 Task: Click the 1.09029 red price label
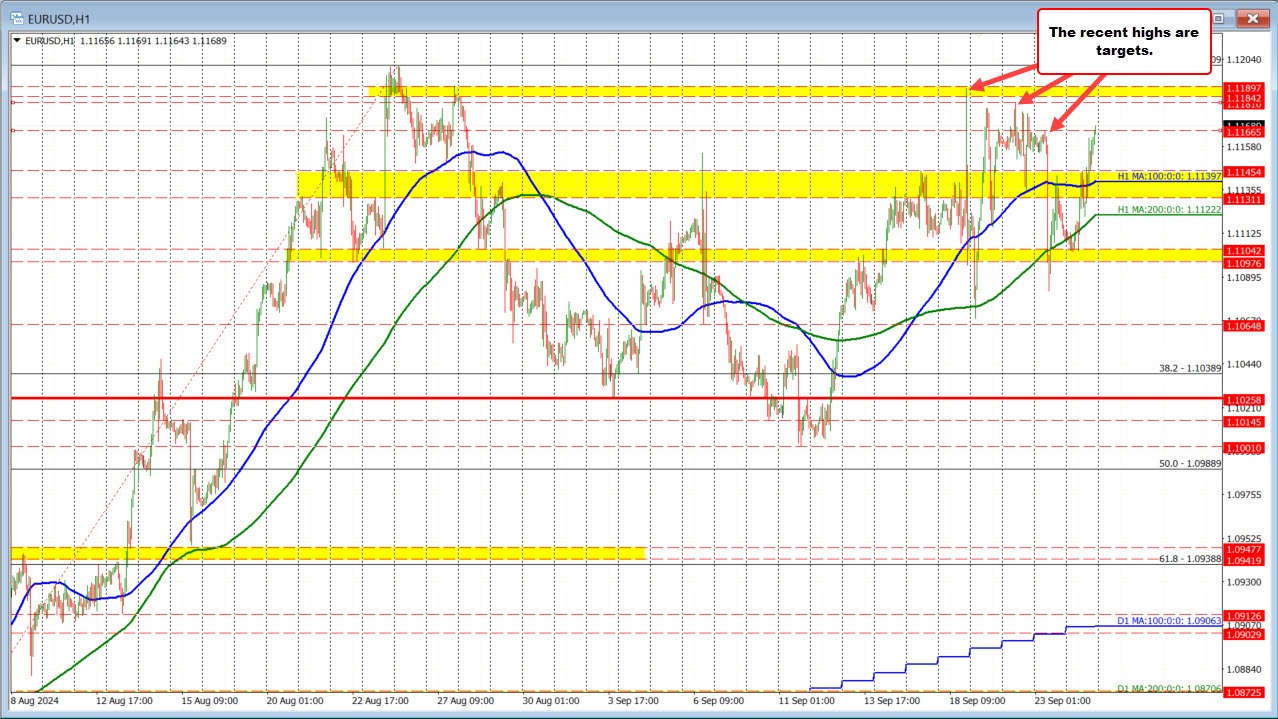[x=1243, y=634]
